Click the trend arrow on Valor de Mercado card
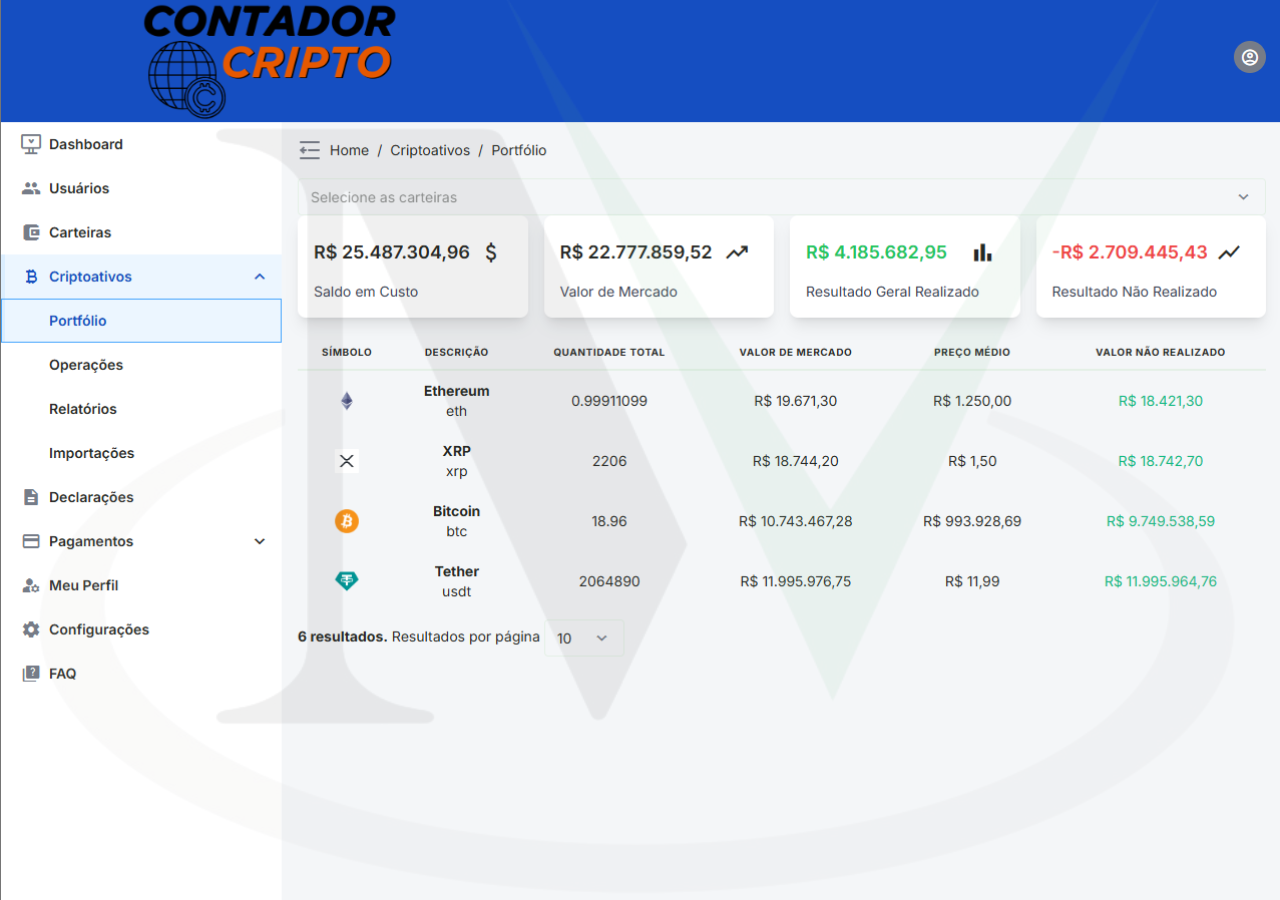Image resolution: width=1280 pixels, height=900 pixels. pos(737,252)
